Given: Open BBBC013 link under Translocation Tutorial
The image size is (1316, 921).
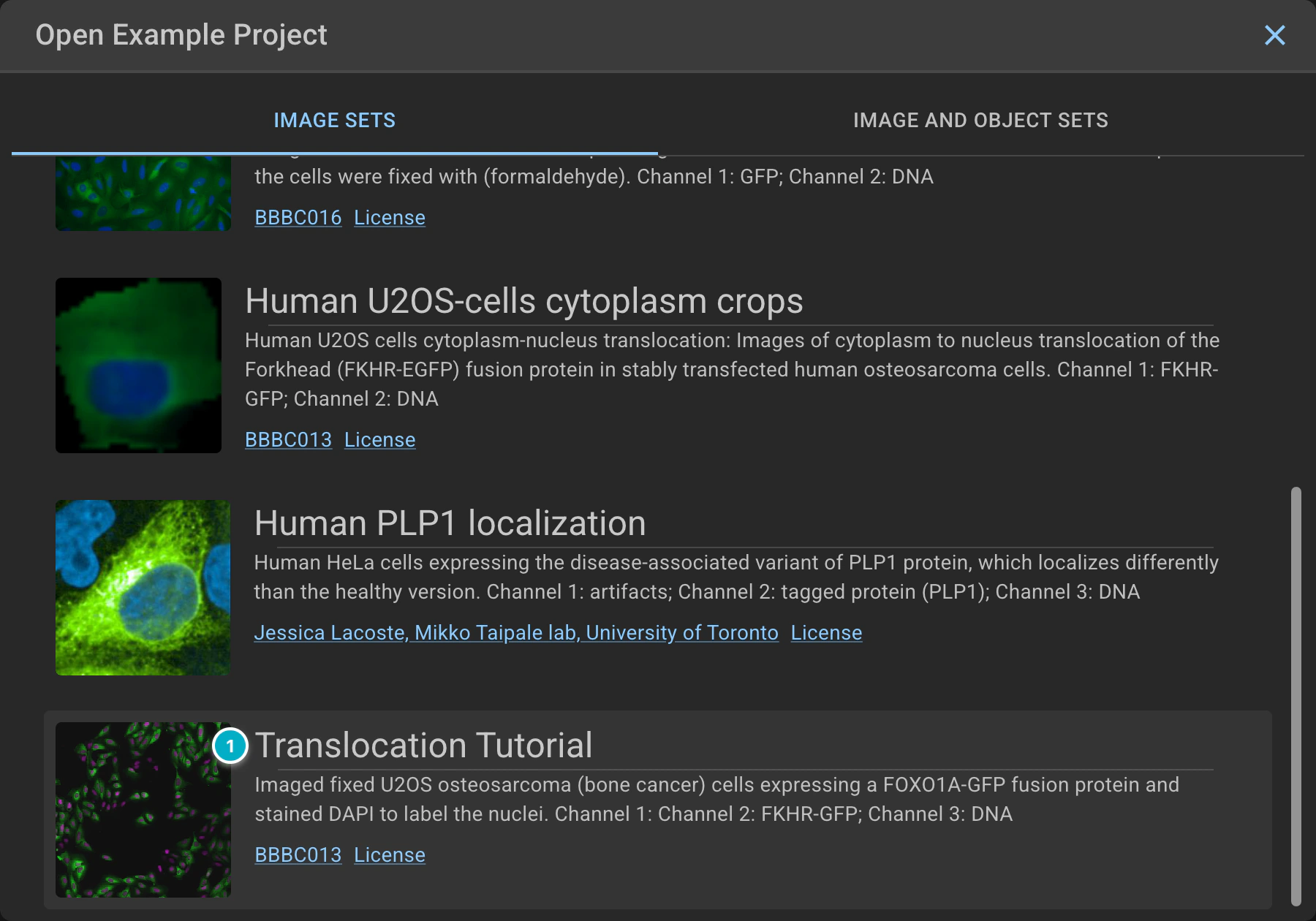Looking at the screenshot, I should (x=298, y=855).
